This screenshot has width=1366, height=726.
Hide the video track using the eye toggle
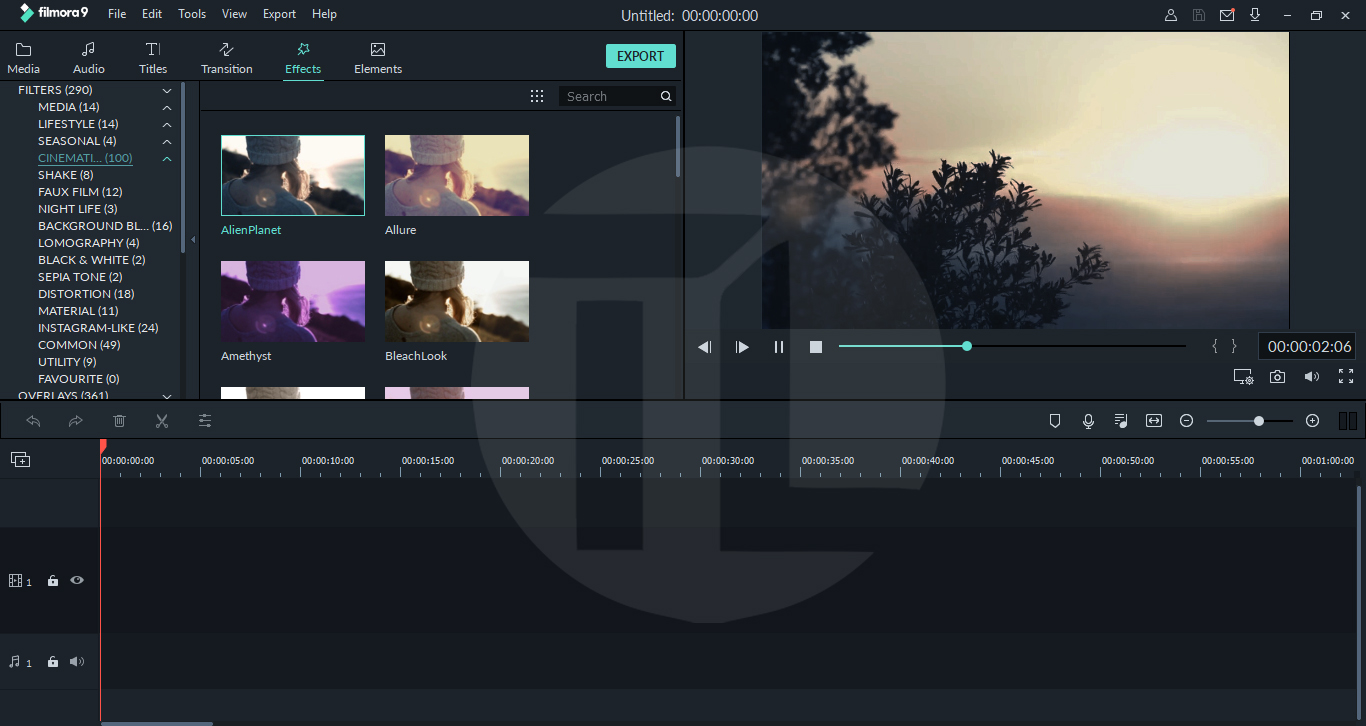click(76, 580)
